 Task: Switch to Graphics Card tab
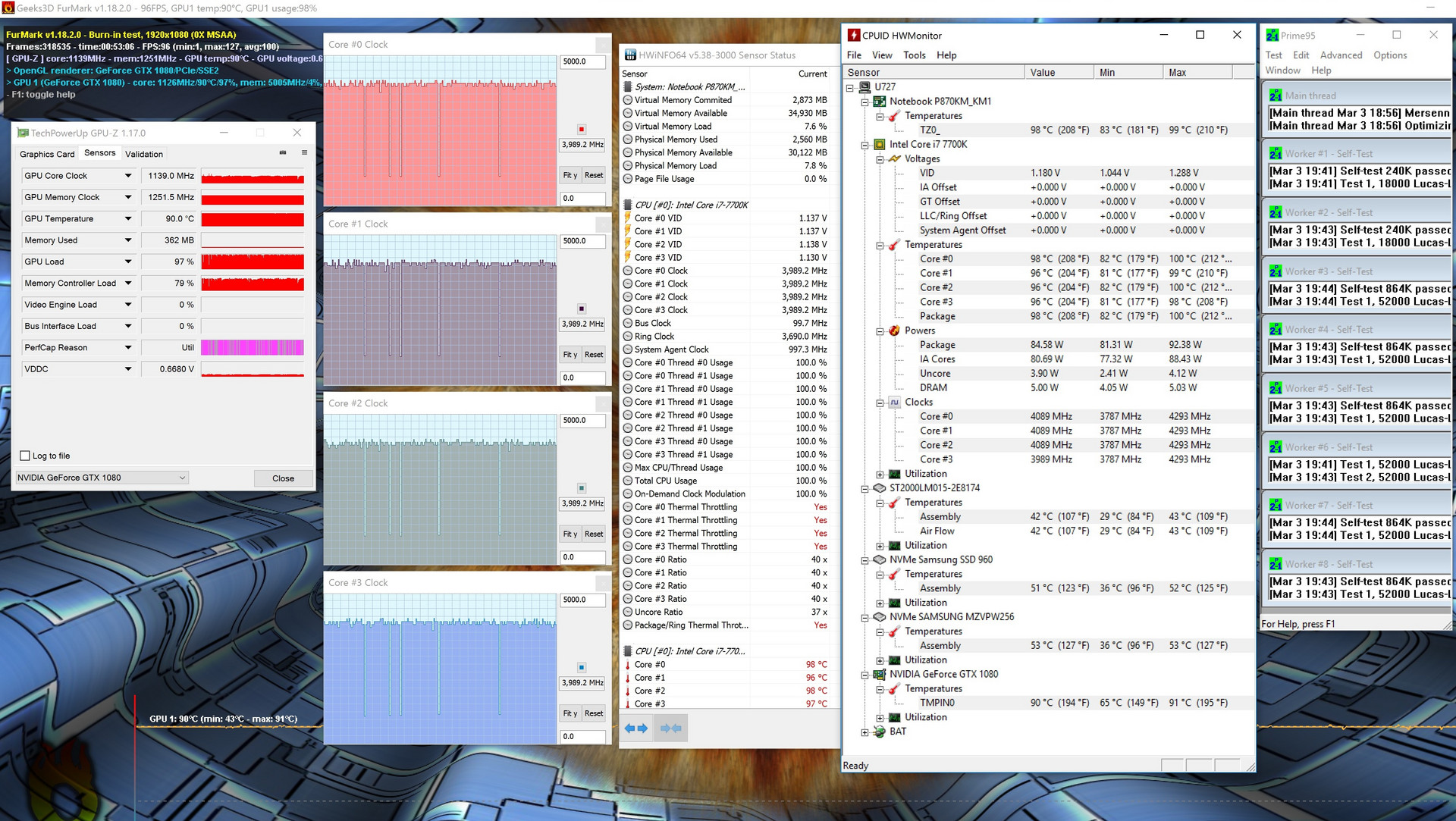(x=47, y=154)
